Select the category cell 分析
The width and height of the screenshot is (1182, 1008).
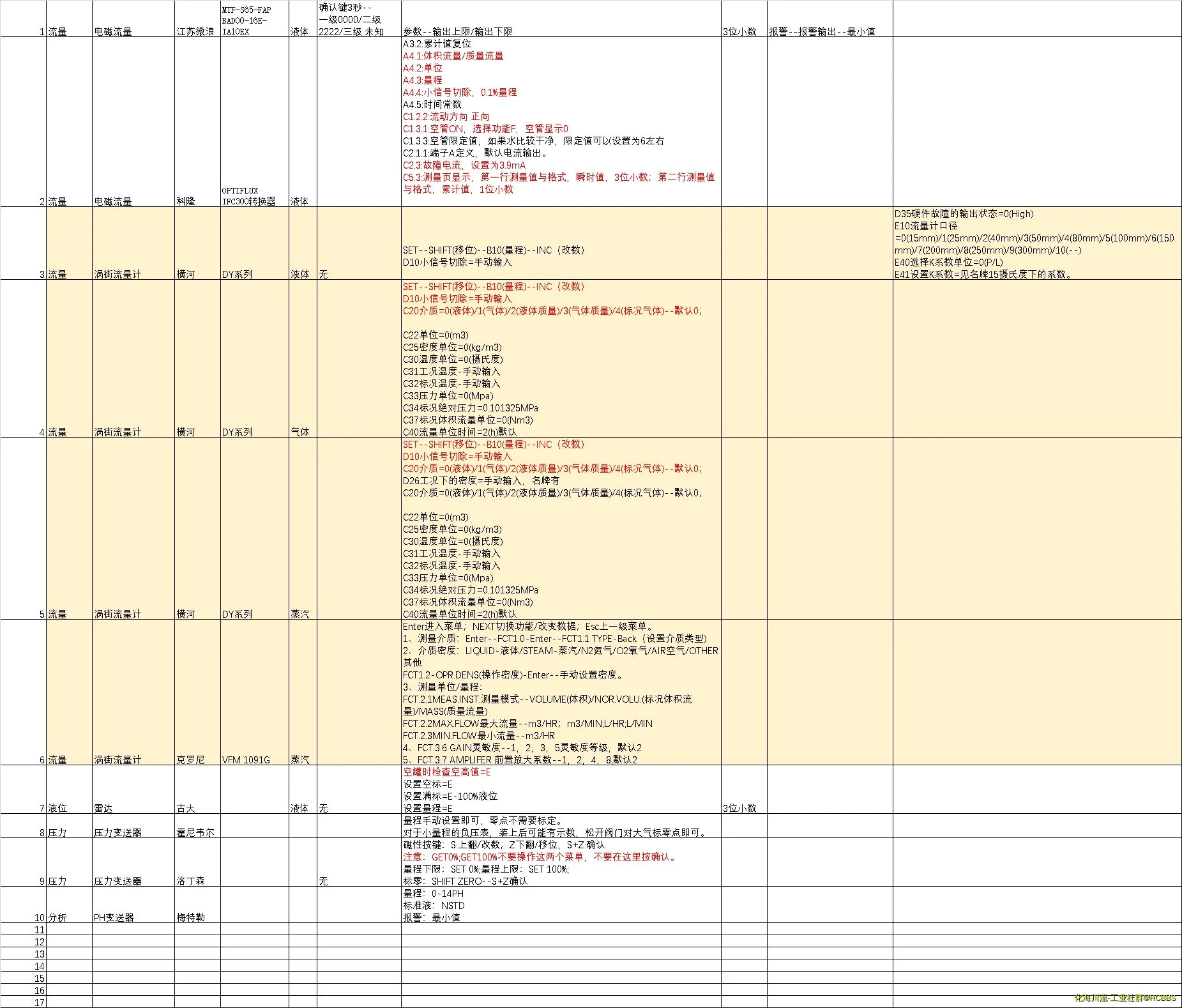click(x=69, y=905)
